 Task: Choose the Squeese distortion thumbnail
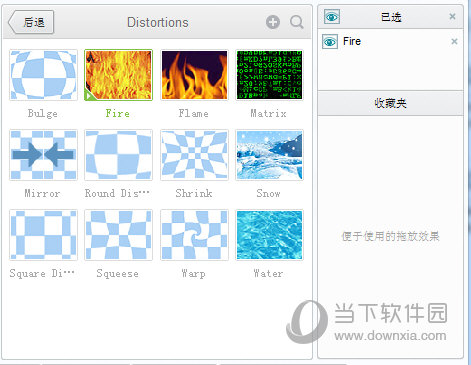118,235
